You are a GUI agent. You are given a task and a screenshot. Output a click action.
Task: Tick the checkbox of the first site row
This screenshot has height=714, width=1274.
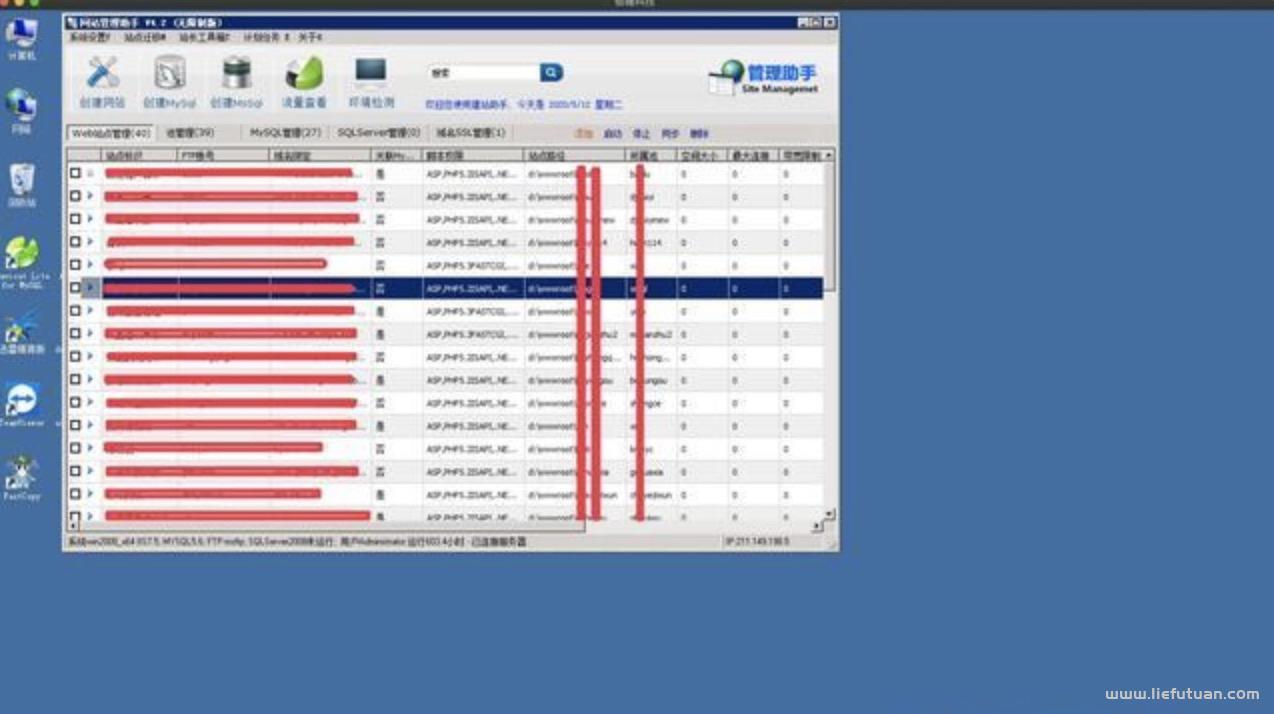(x=75, y=173)
